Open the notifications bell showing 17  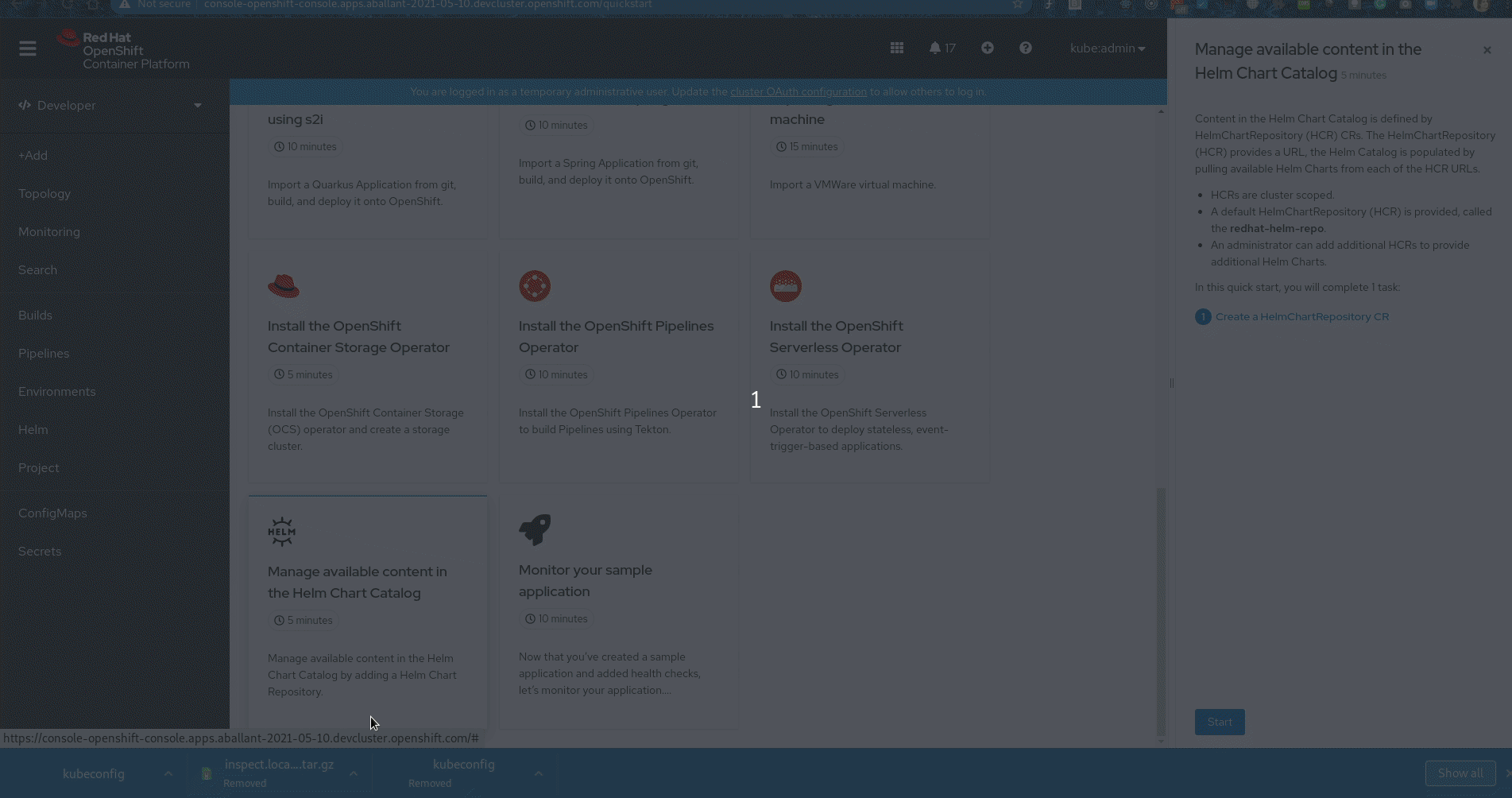point(942,48)
